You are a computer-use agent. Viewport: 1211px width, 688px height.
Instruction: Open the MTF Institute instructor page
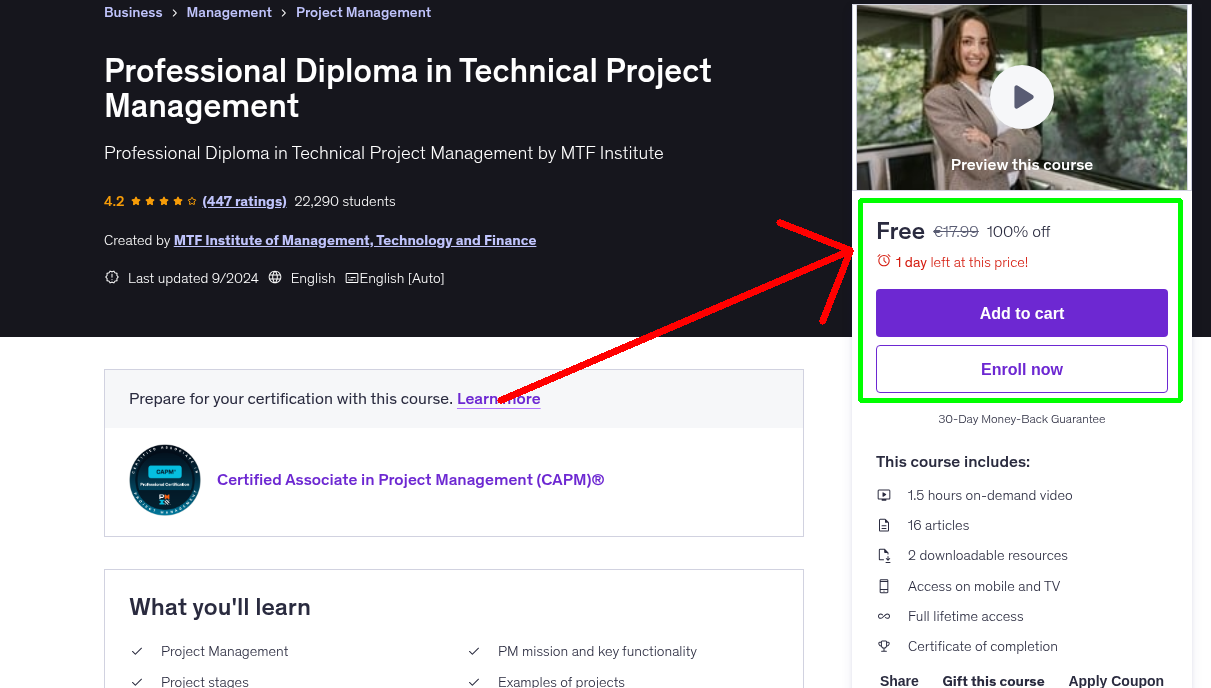pos(355,240)
